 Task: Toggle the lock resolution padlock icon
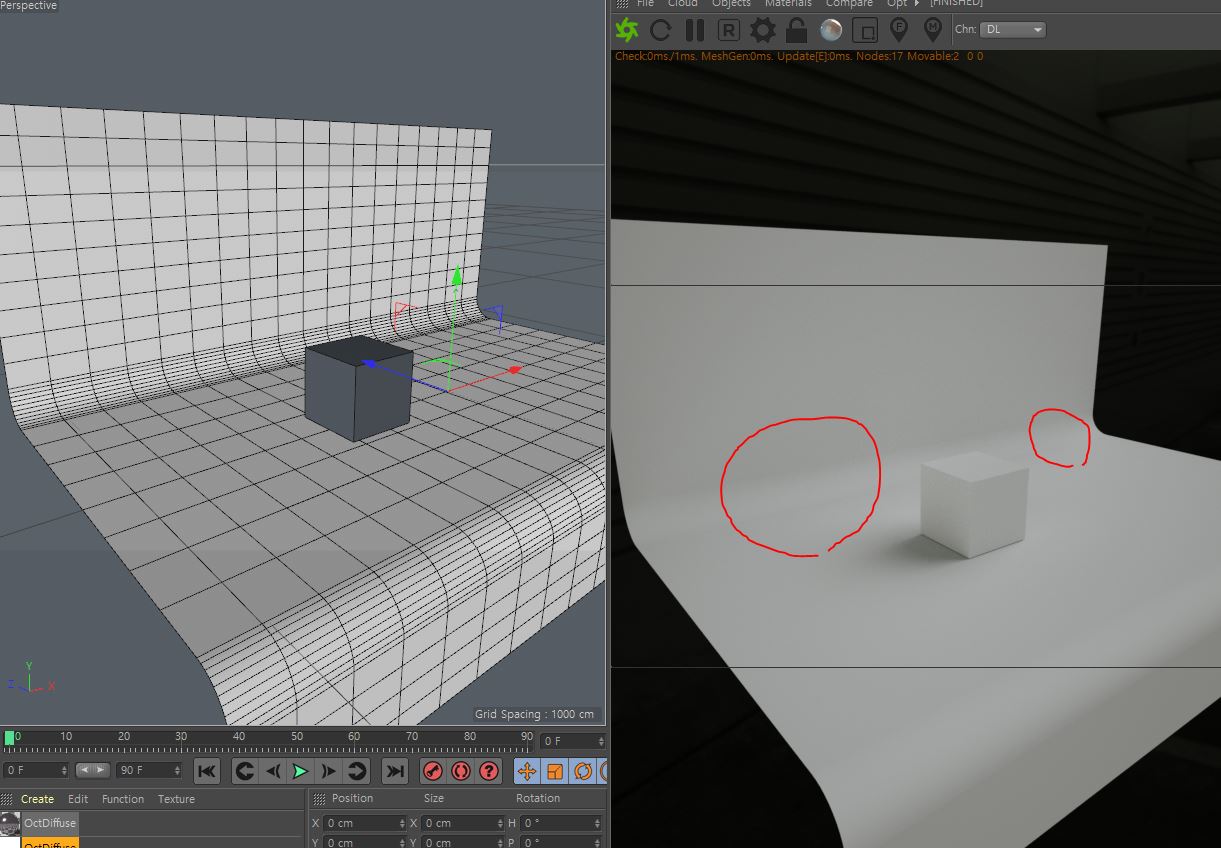tap(796, 30)
